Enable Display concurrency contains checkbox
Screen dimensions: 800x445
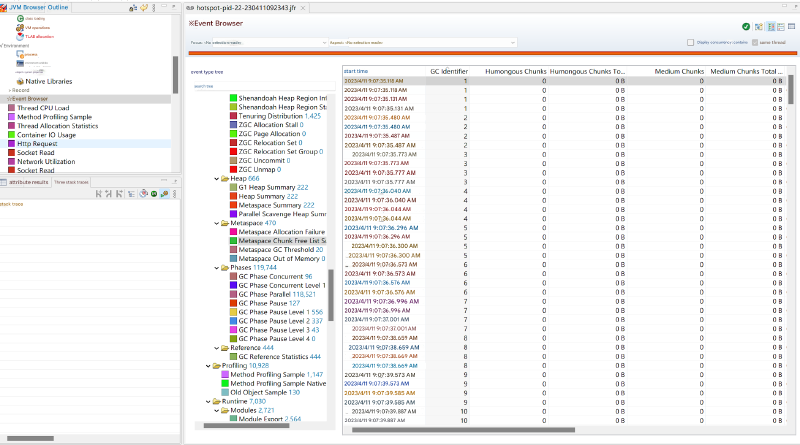690,43
